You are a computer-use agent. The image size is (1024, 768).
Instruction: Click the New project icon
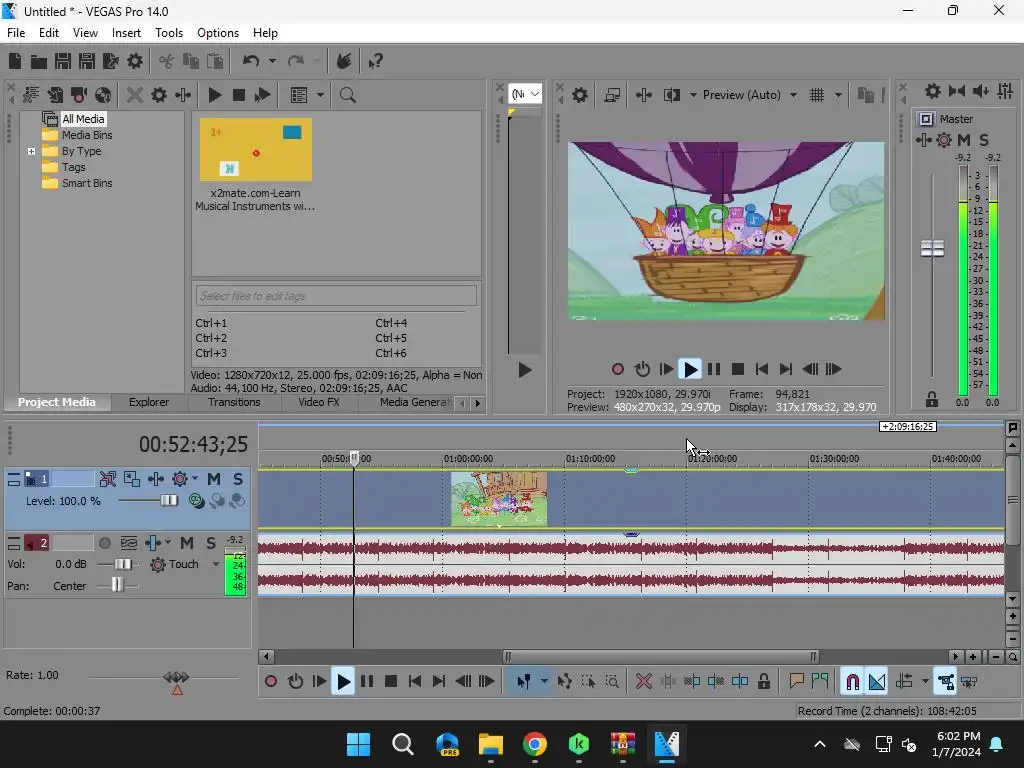[x=15, y=61]
